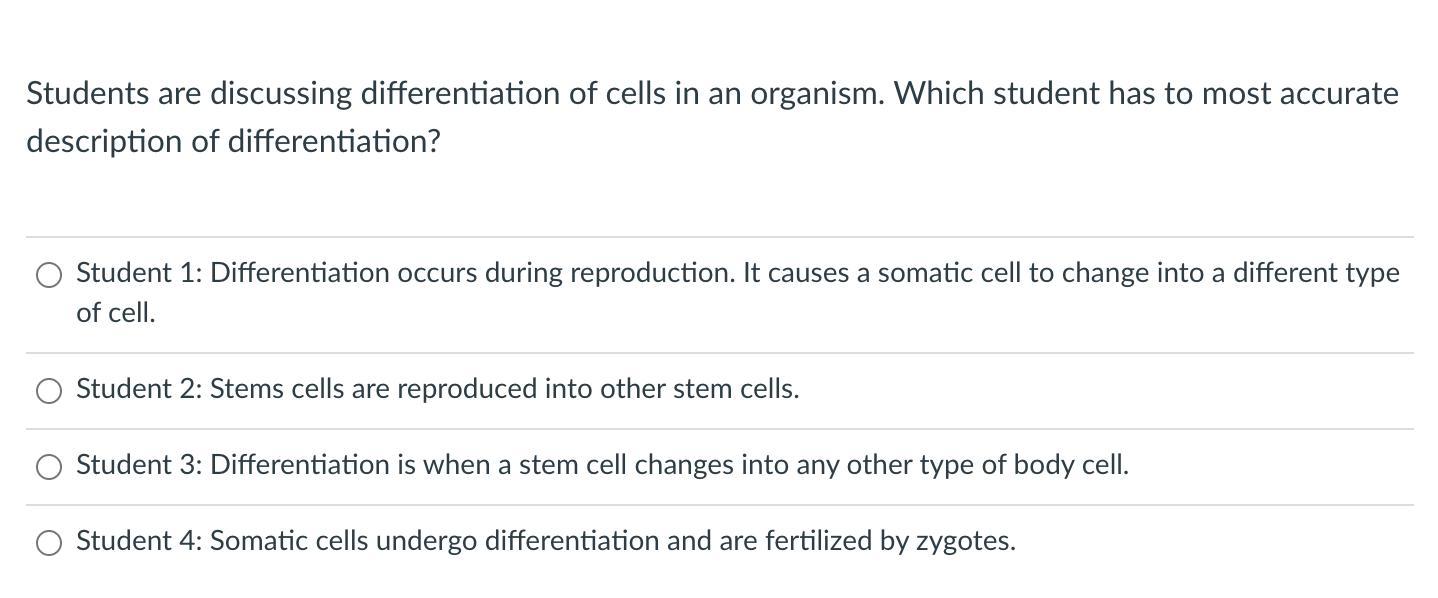The height and width of the screenshot is (598, 1438).
Task: Pick the Student 4 radio circle
Action: [49, 543]
